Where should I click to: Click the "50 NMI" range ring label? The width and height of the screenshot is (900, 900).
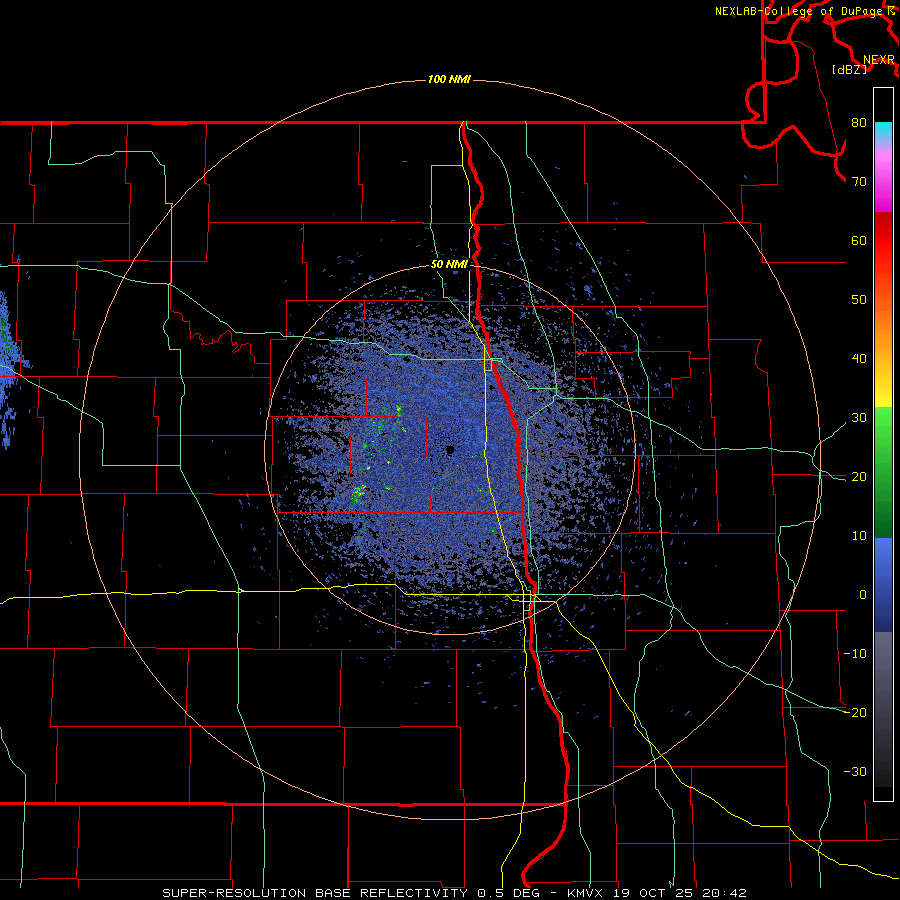coord(449,265)
